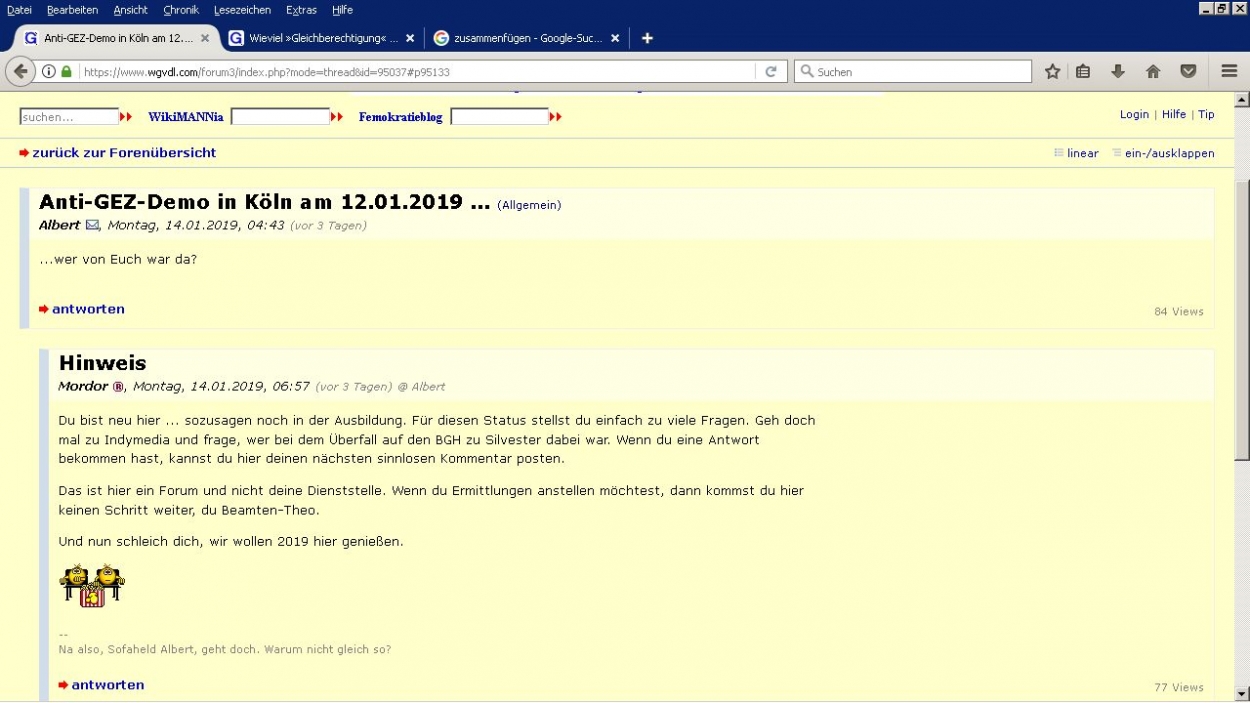Open the Pocket shield icon
Viewport: 1250px width, 703px height.
click(x=1188, y=72)
